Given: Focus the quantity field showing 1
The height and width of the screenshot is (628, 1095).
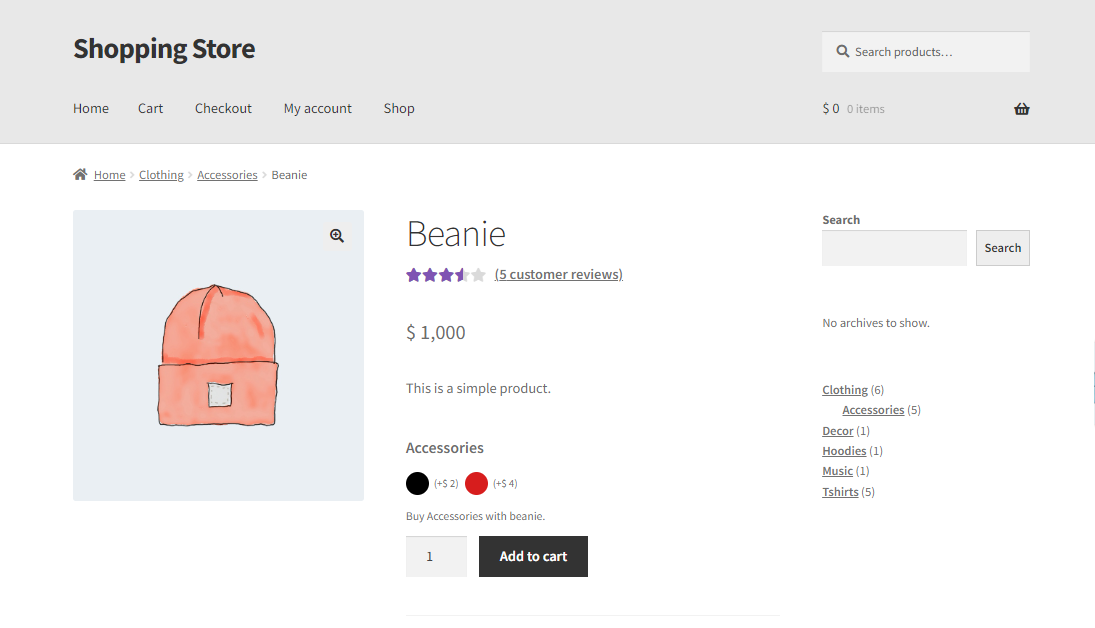Looking at the screenshot, I should [436, 556].
